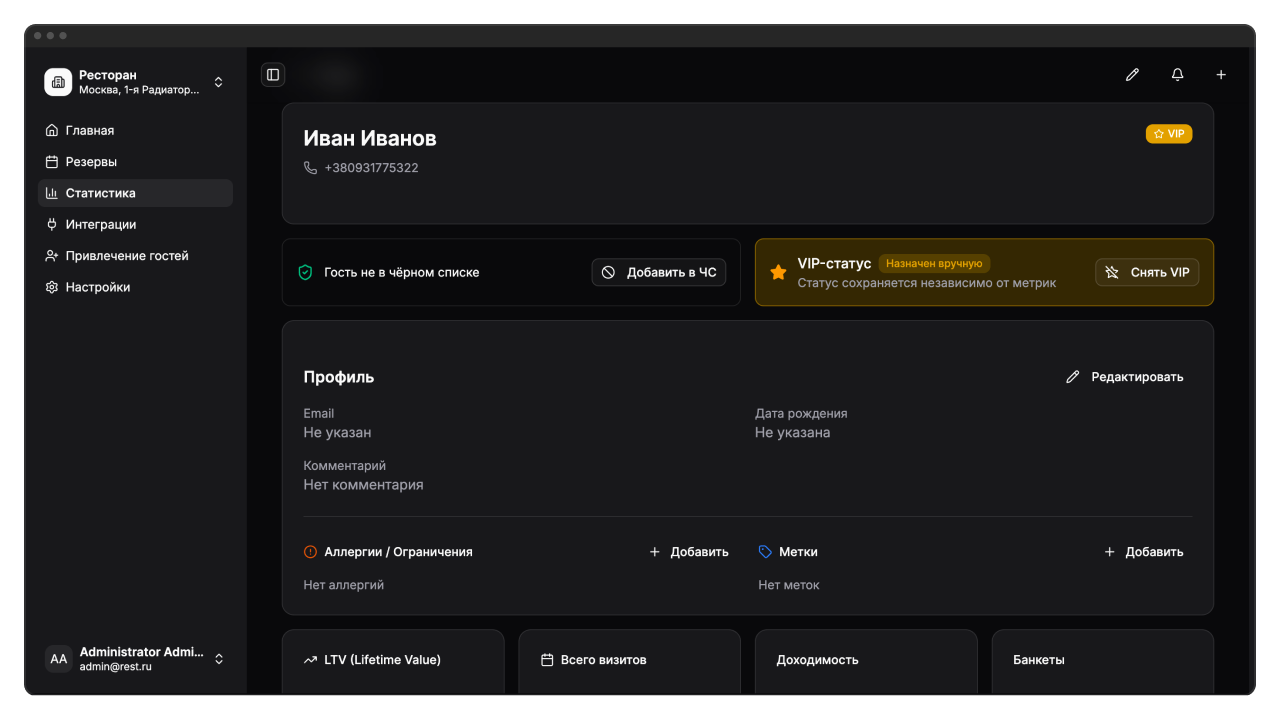
Task: Open notifications bell icon
Action: (1177, 75)
